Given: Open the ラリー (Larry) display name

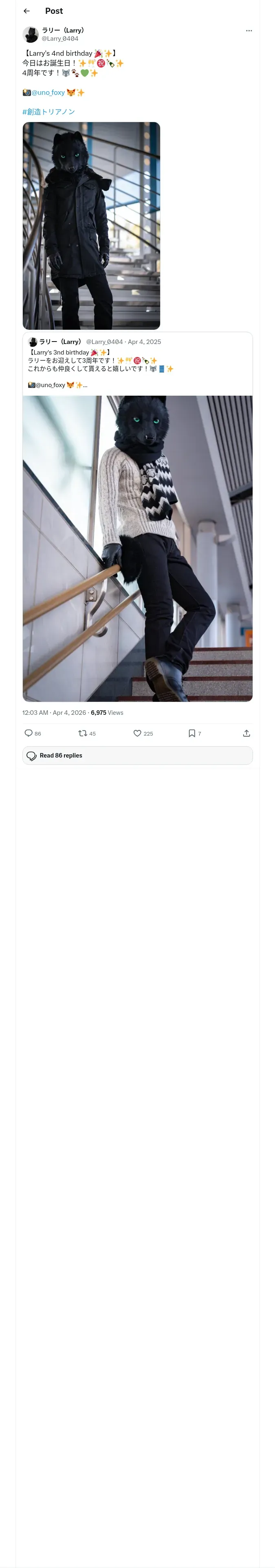Looking at the screenshot, I should (63, 30).
